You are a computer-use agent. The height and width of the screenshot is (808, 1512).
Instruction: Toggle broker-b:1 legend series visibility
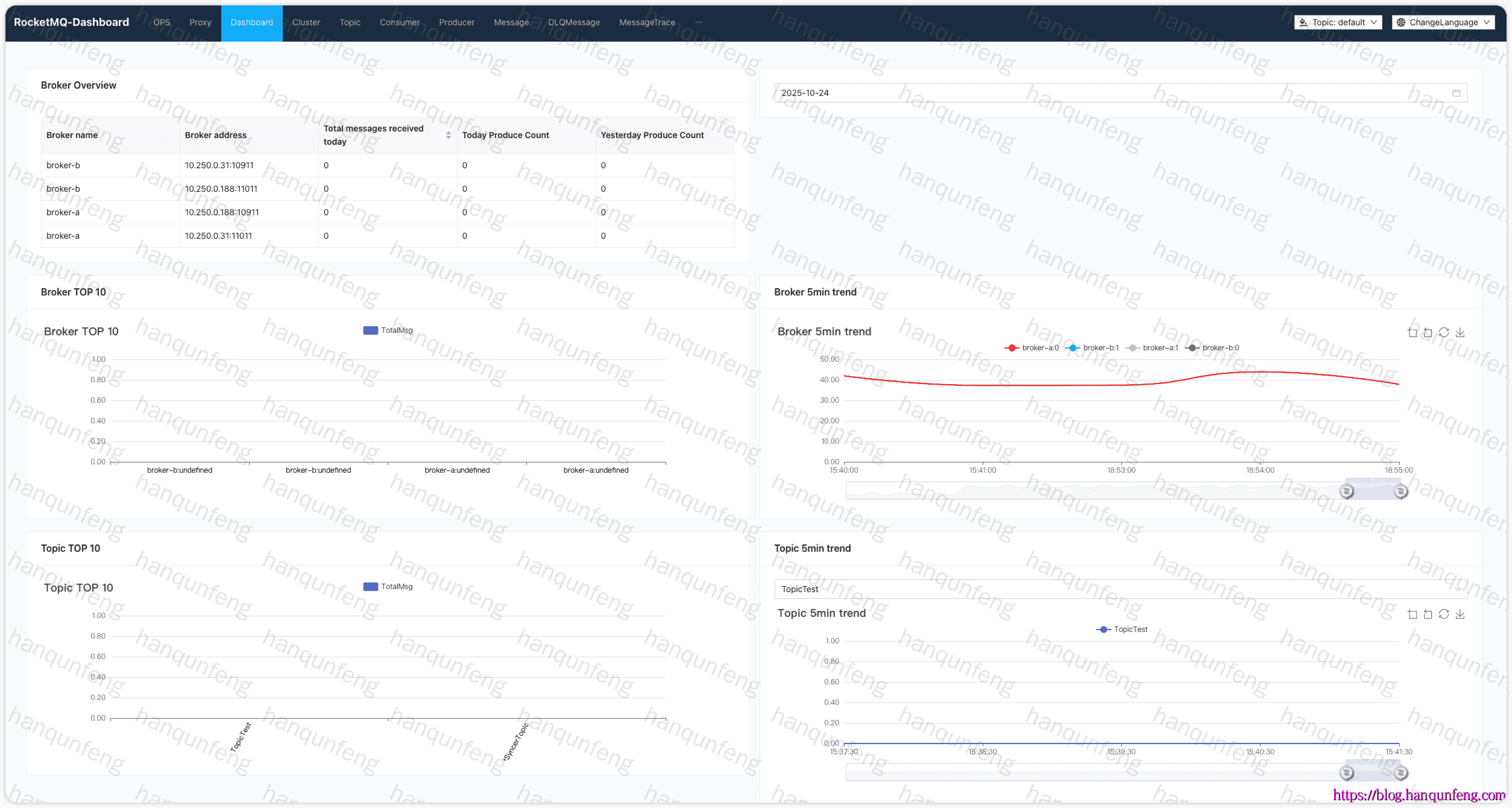[x=1092, y=348]
